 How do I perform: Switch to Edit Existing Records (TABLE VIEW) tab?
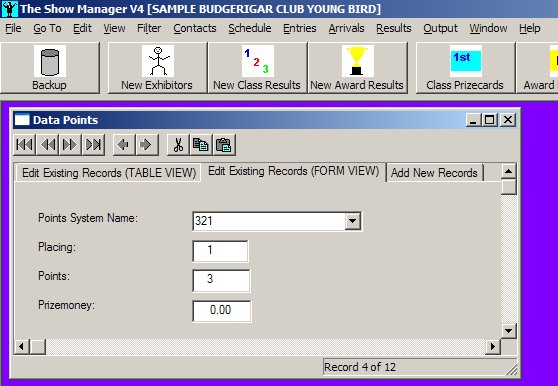point(109,173)
